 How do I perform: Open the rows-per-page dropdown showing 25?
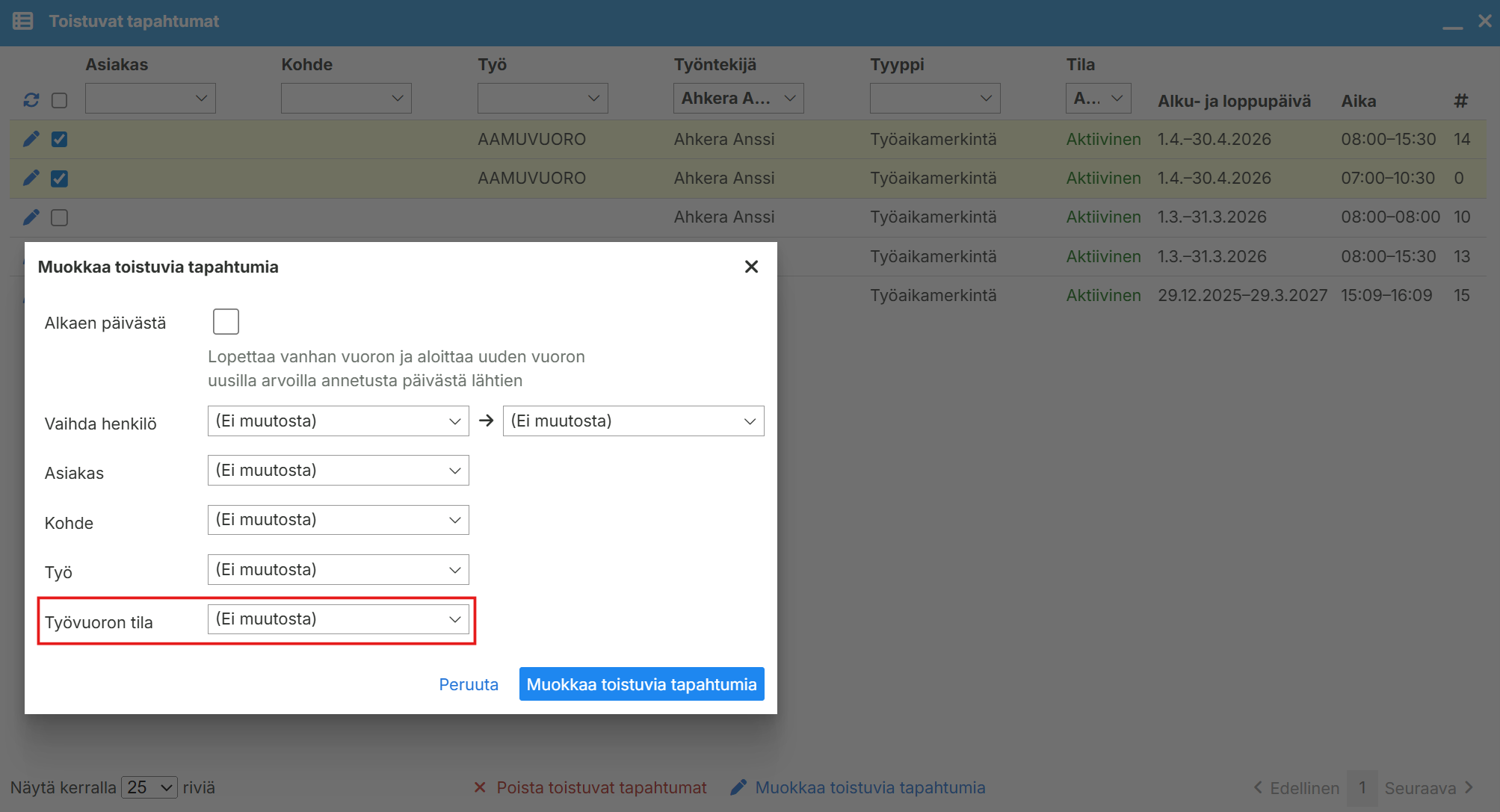[x=149, y=787]
